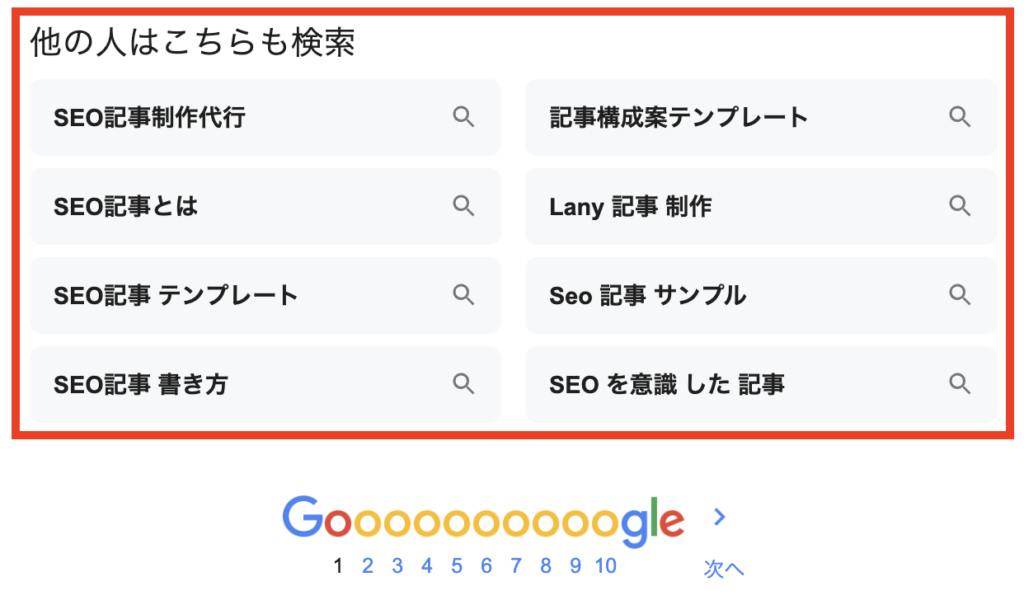Viewport: 1024px width, 605px height.
Task: Click magnifier icon next to Lany 記事 制作
Action: [960, 206]
